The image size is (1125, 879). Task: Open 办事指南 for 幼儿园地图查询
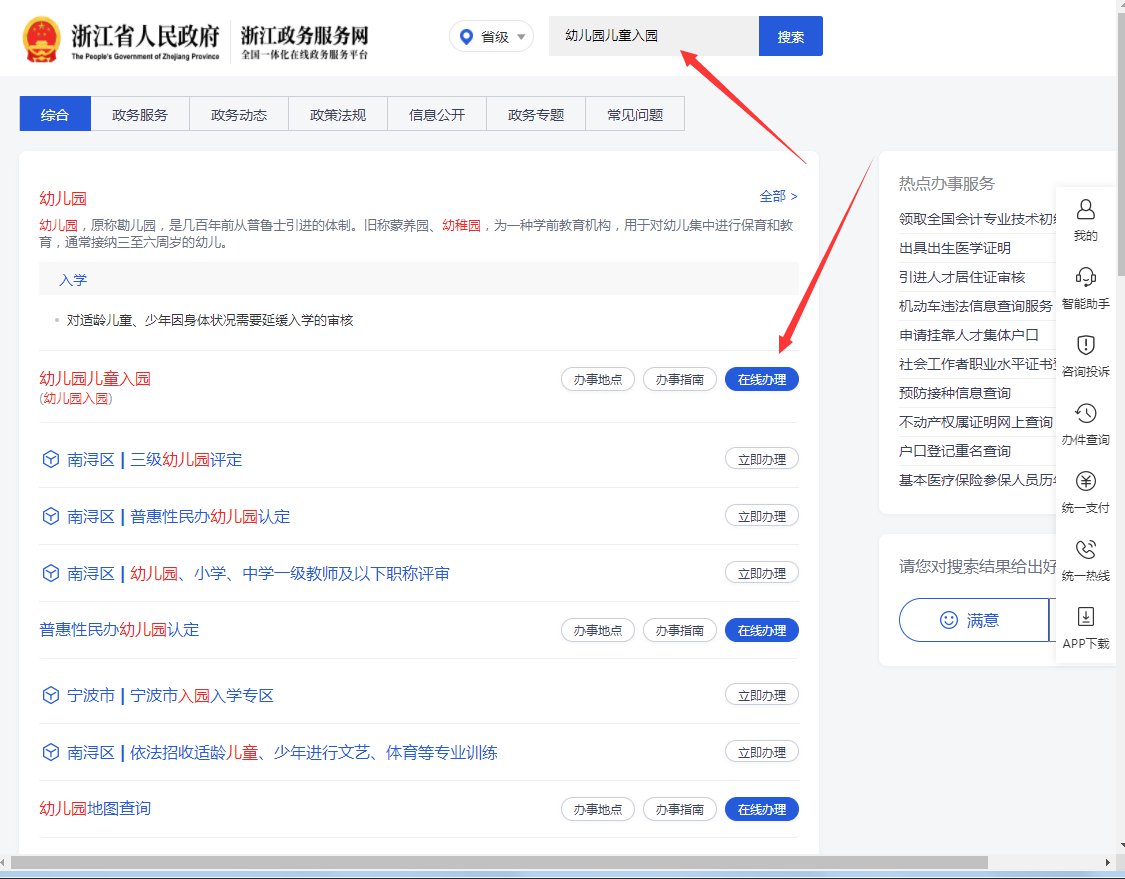click(x=679, y=809)
